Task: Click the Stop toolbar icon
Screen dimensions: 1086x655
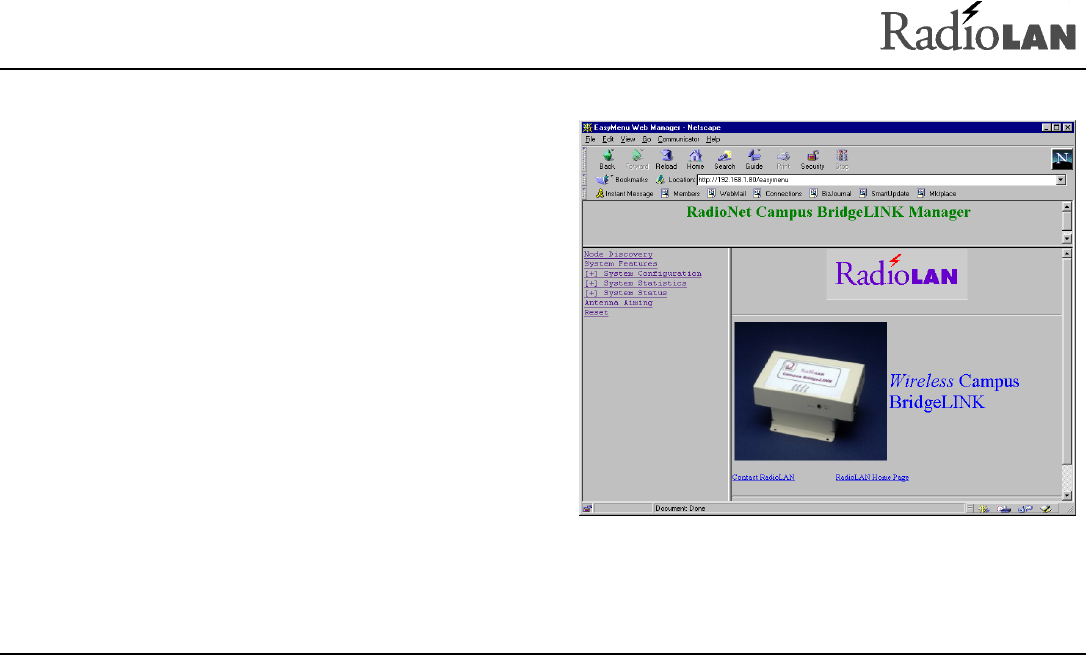Action: 842,159
